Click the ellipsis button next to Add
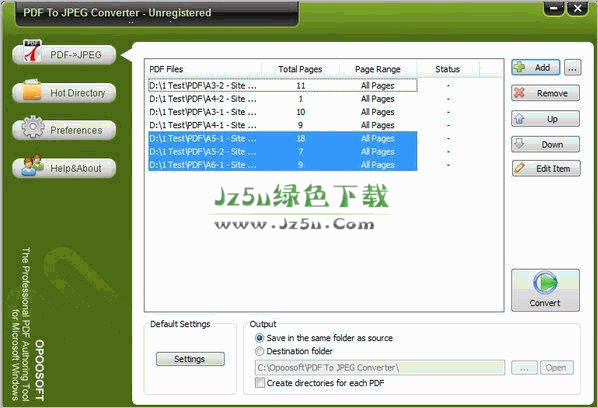 coord(572,68)
